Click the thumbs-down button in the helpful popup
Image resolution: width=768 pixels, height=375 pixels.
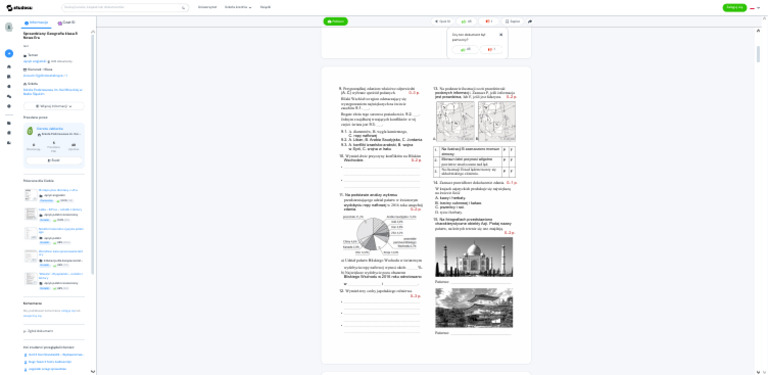point(491,49)
